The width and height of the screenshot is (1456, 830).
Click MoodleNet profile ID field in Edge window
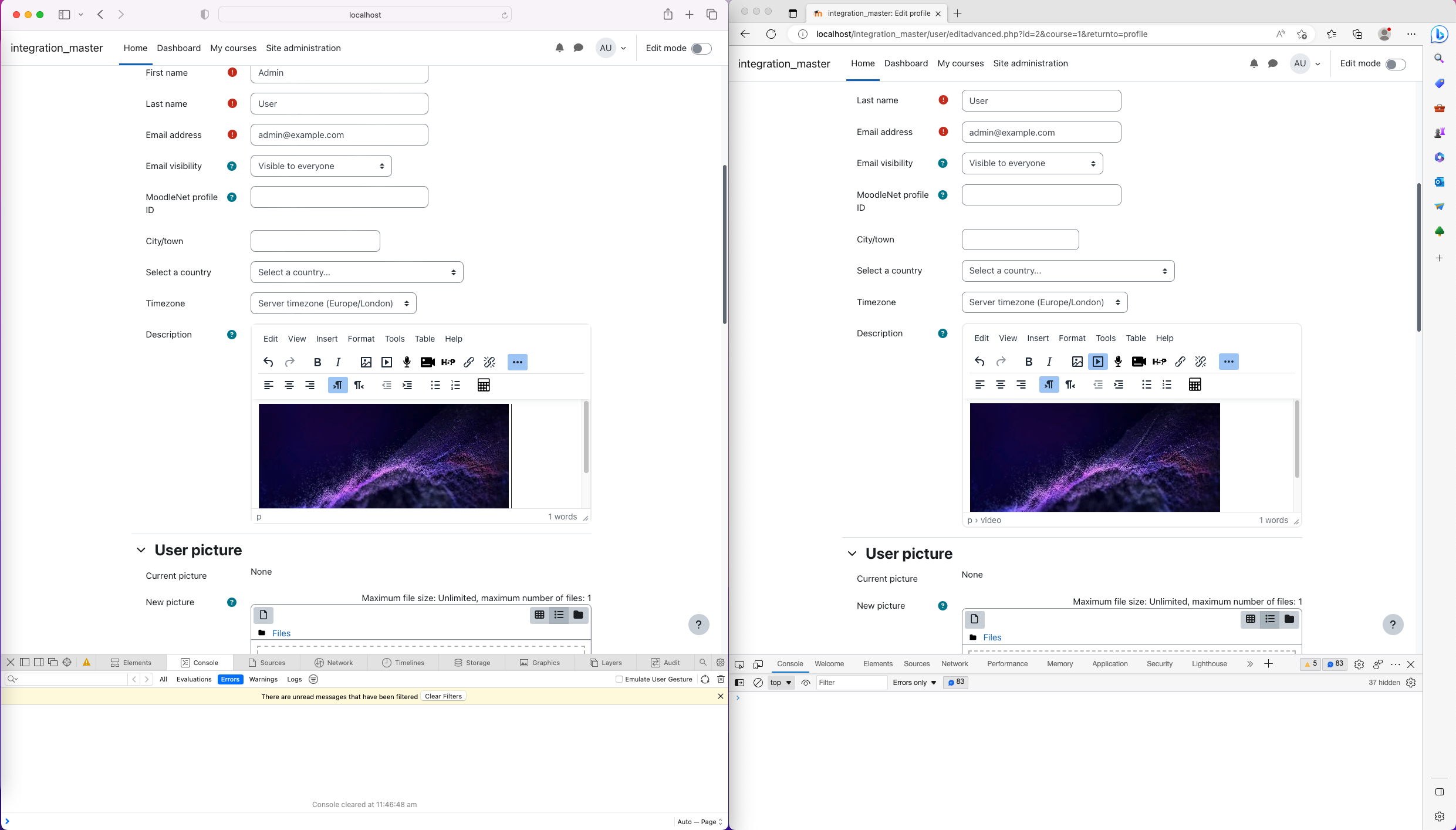tap(1041, 195)
